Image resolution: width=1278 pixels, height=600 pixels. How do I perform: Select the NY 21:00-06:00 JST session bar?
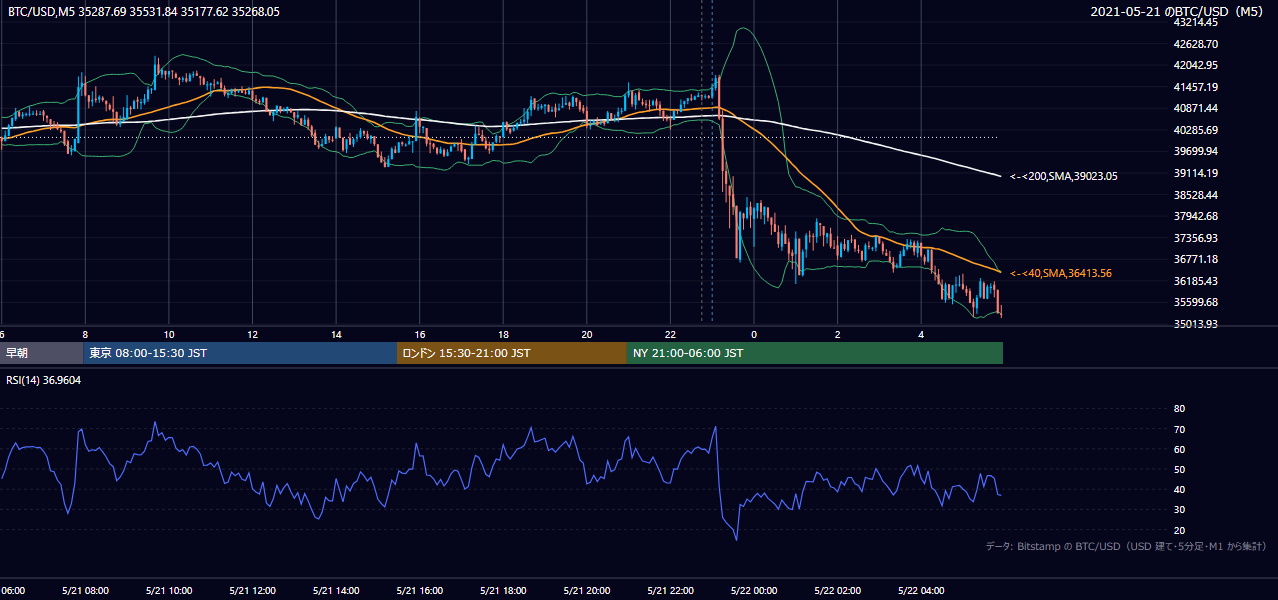[x=815, y=353]
